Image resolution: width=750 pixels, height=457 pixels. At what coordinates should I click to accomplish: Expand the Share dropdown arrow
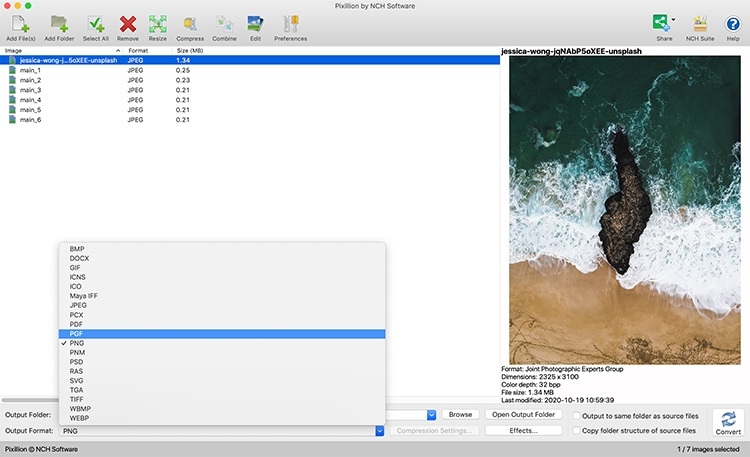(674, 20)
